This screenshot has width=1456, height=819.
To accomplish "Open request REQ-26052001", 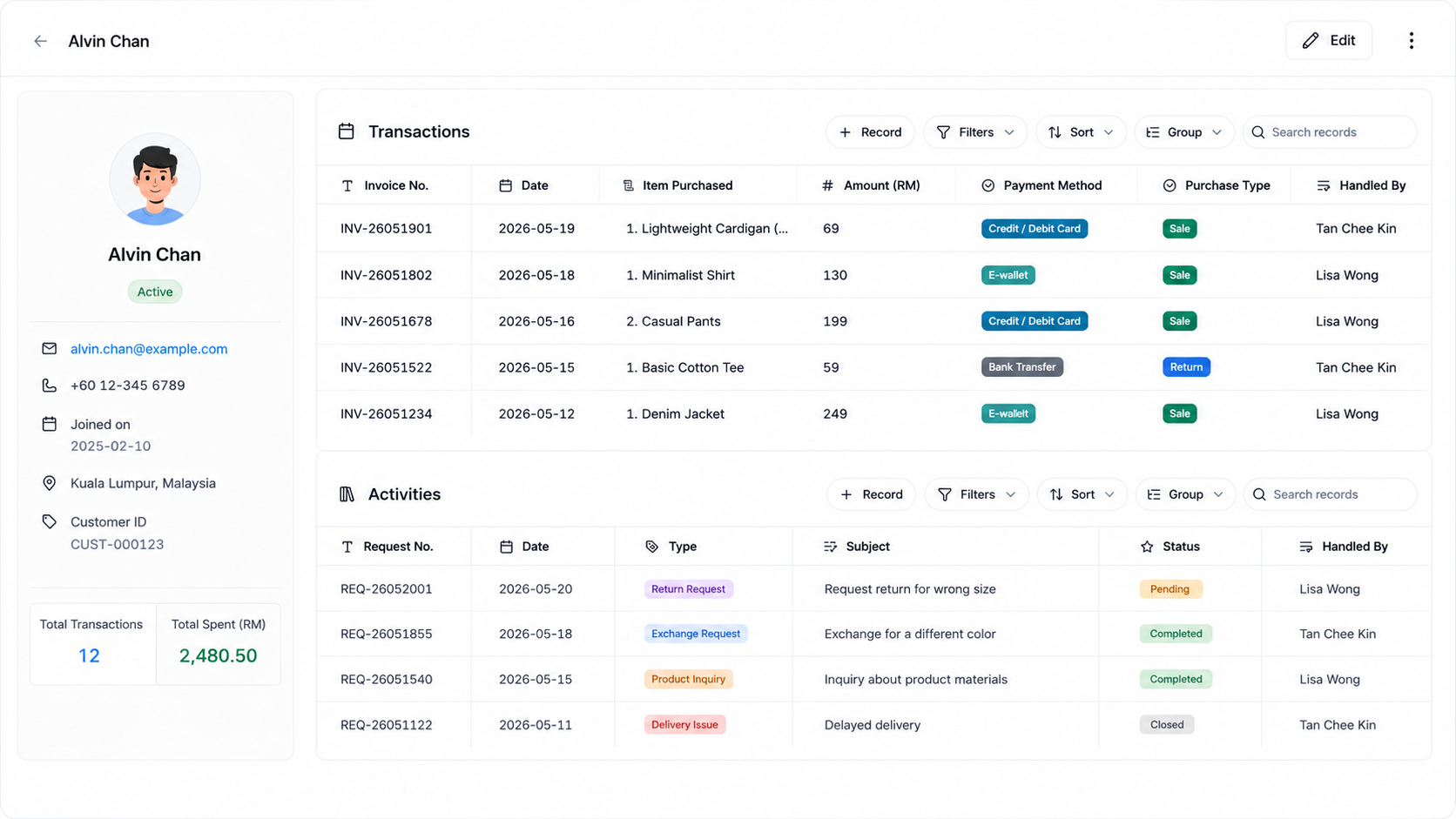I will [386, 589].
